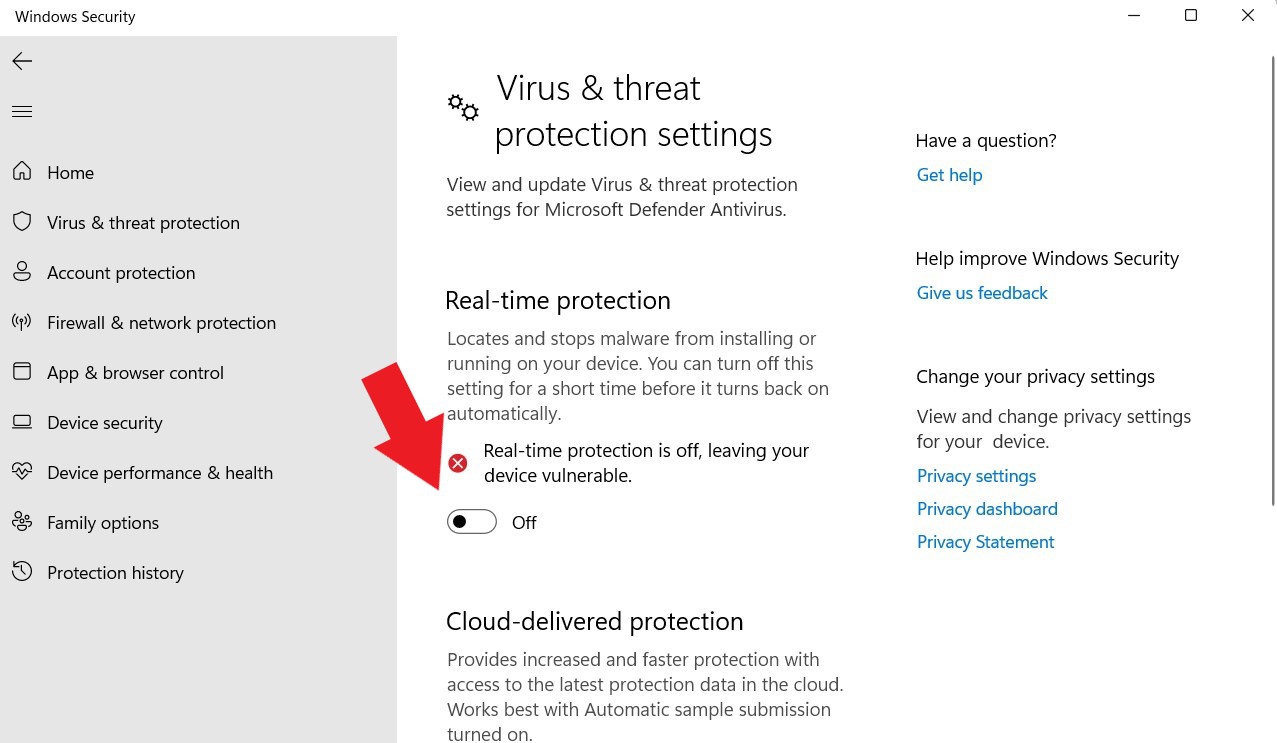1277x743 pixels.
Task: Open the Get help link
Action: coord(949,175)
